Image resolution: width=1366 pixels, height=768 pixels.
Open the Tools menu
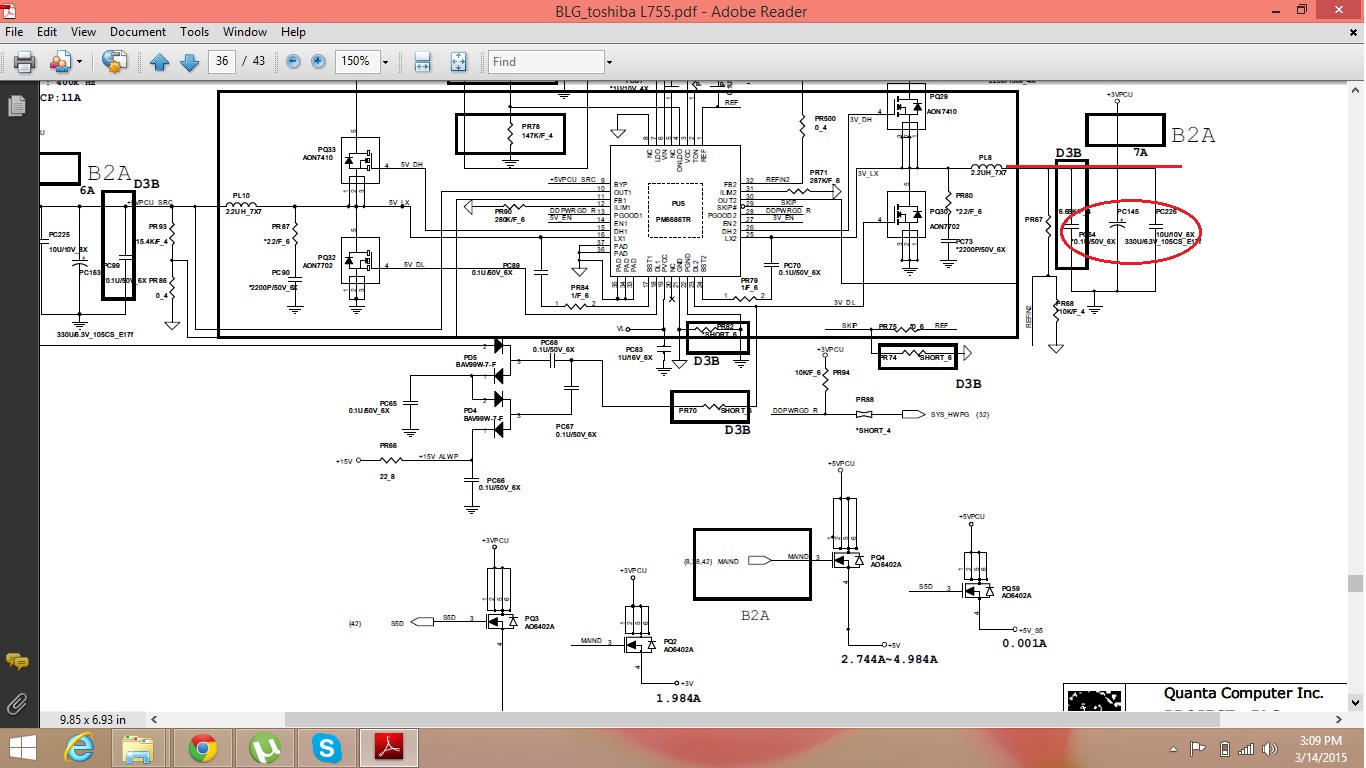194,32
